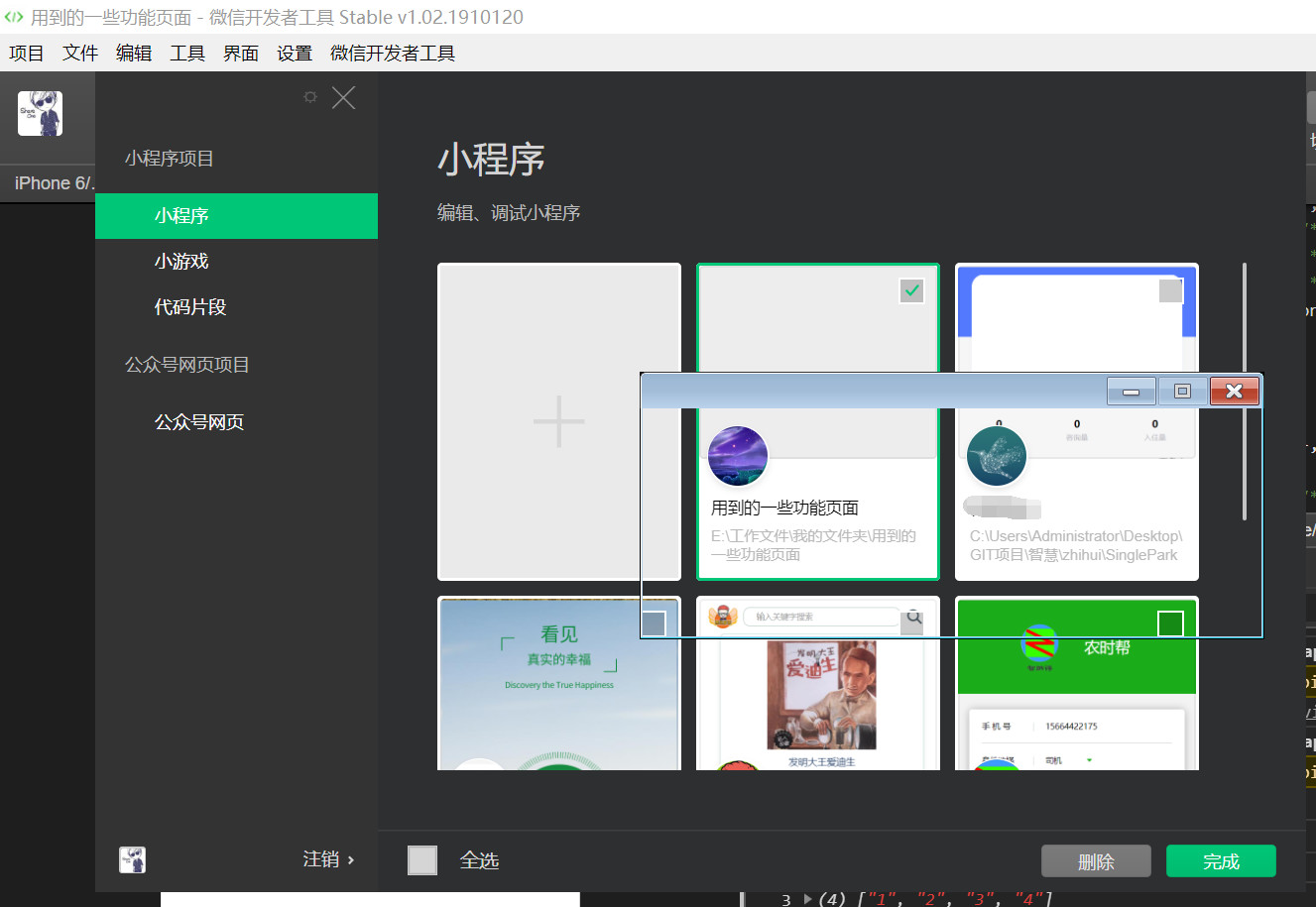Click the 编辑、调试小程序 subtitle text
The width and height of the screenshot is (1316, 907).
[x=509, y=213]
